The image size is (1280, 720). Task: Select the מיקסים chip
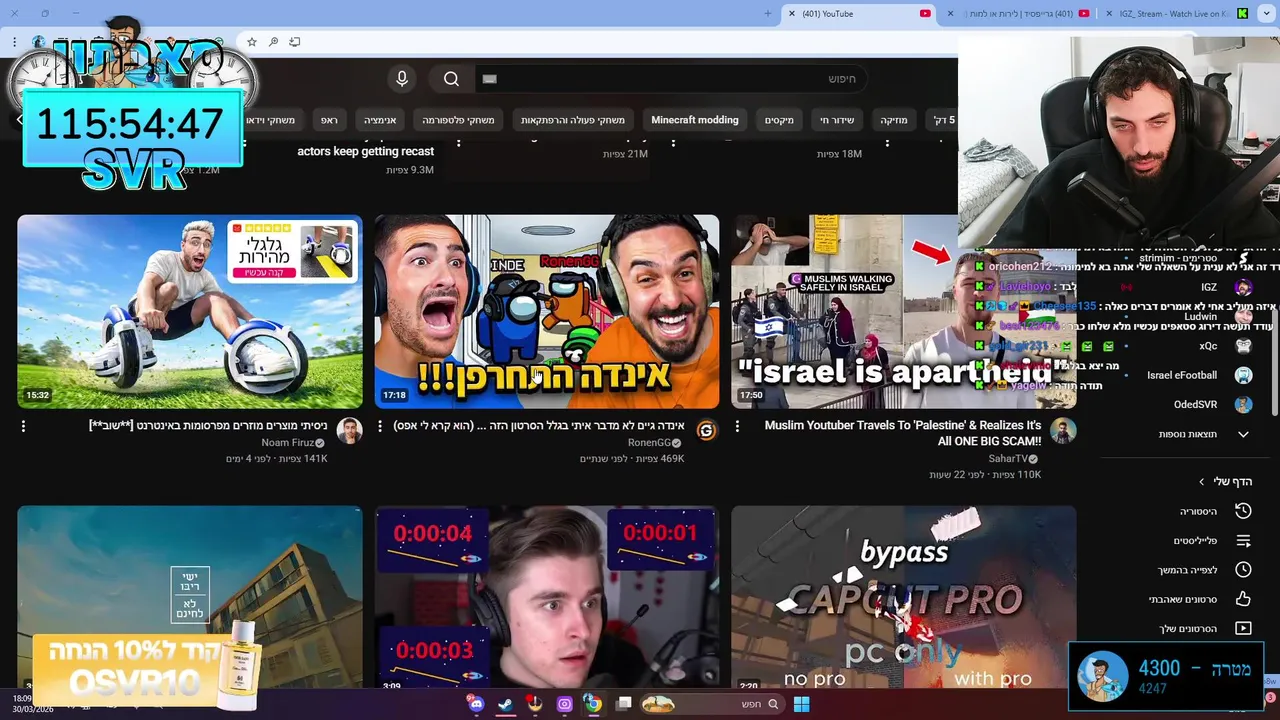(x=779, y=120)
